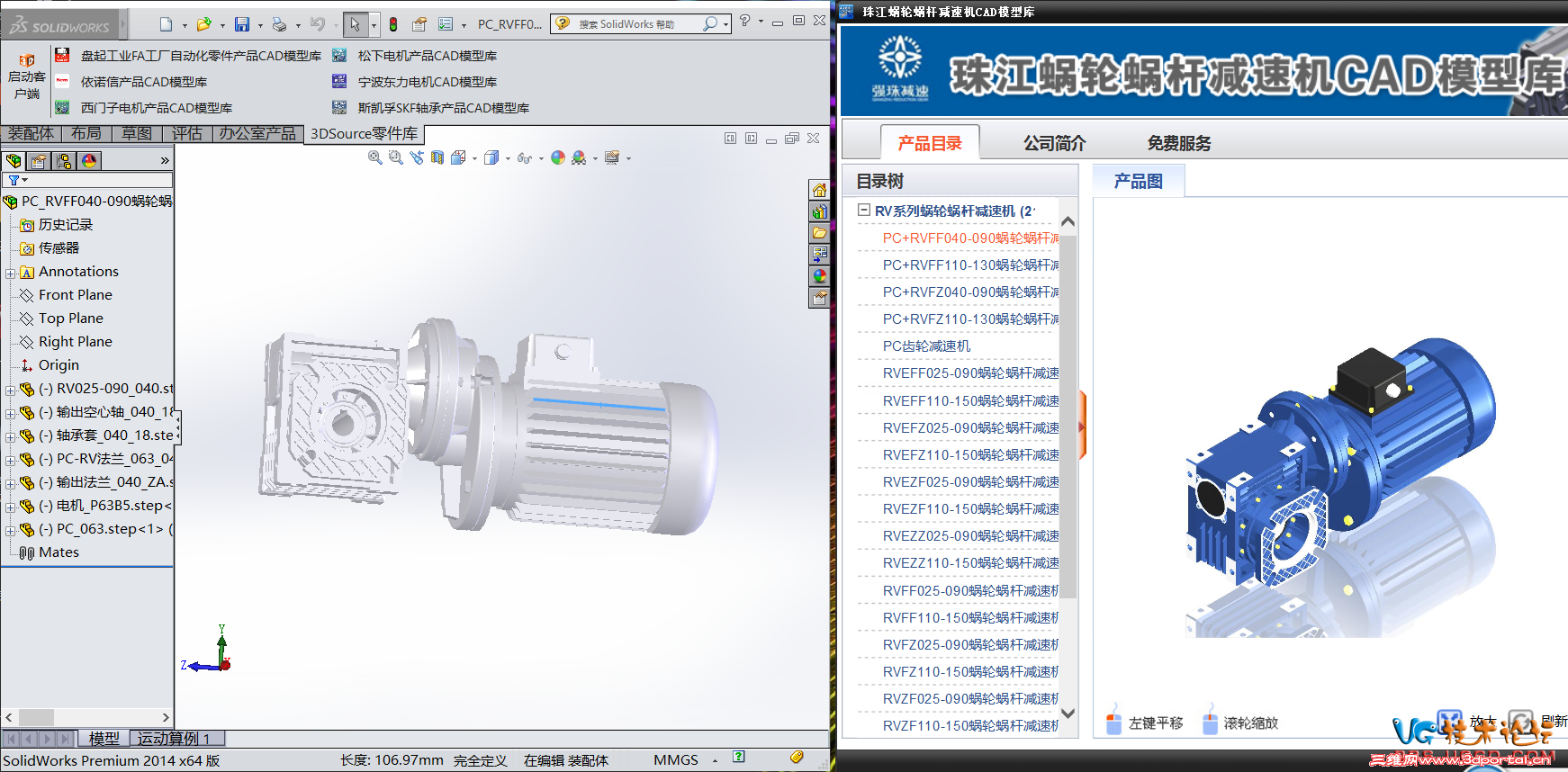Viewport: 1568px width, 772px height.
Task: Click the Rebuild traffic light icon
Action: pyautogui.click(x=393, y=24)
